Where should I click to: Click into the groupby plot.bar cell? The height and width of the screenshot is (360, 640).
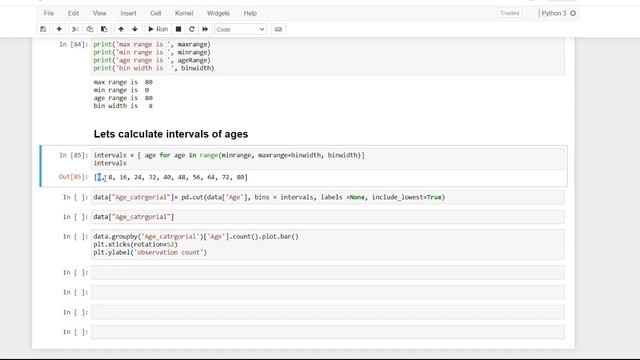[x=328, y=244]
